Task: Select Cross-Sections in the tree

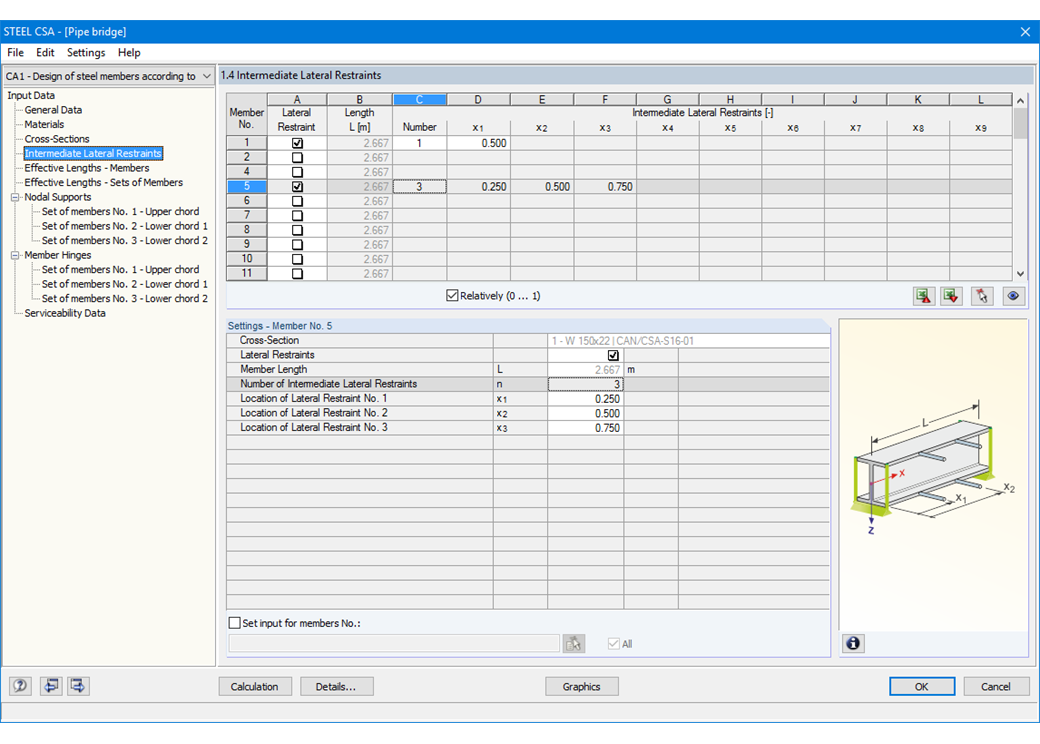Action: (57, 139)
